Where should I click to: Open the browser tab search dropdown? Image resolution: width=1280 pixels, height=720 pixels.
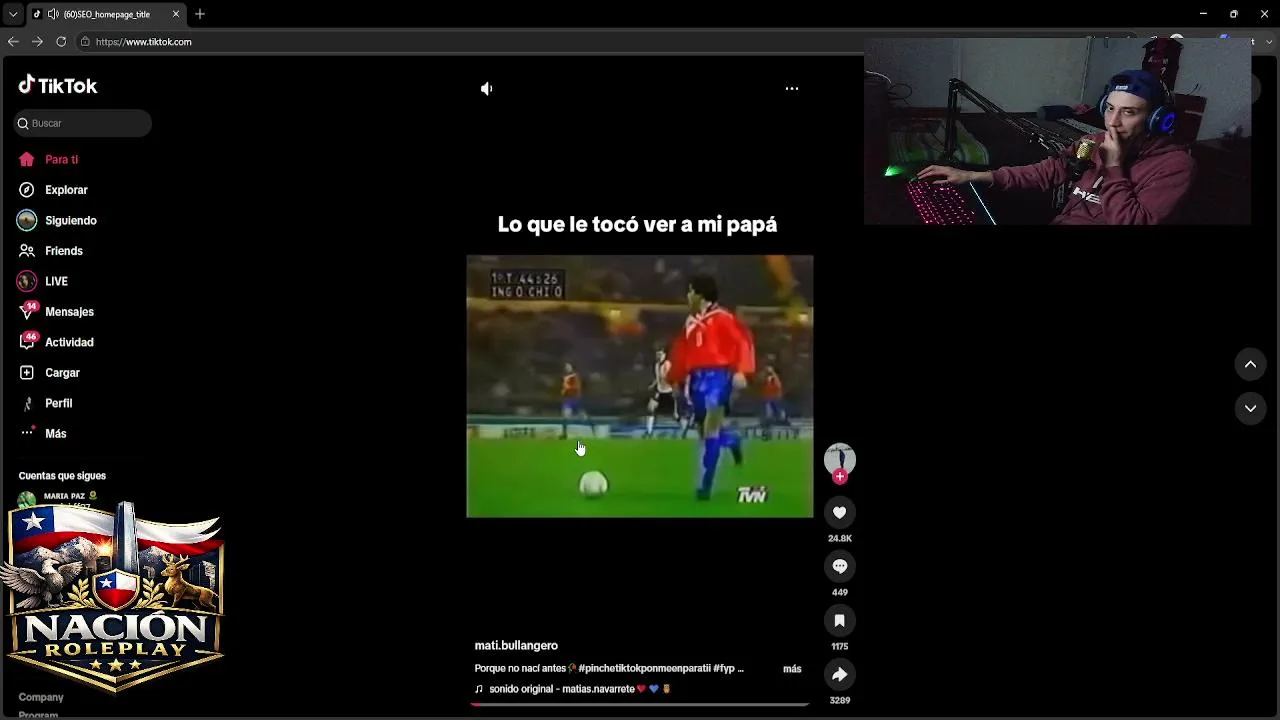tap(13, 14)
